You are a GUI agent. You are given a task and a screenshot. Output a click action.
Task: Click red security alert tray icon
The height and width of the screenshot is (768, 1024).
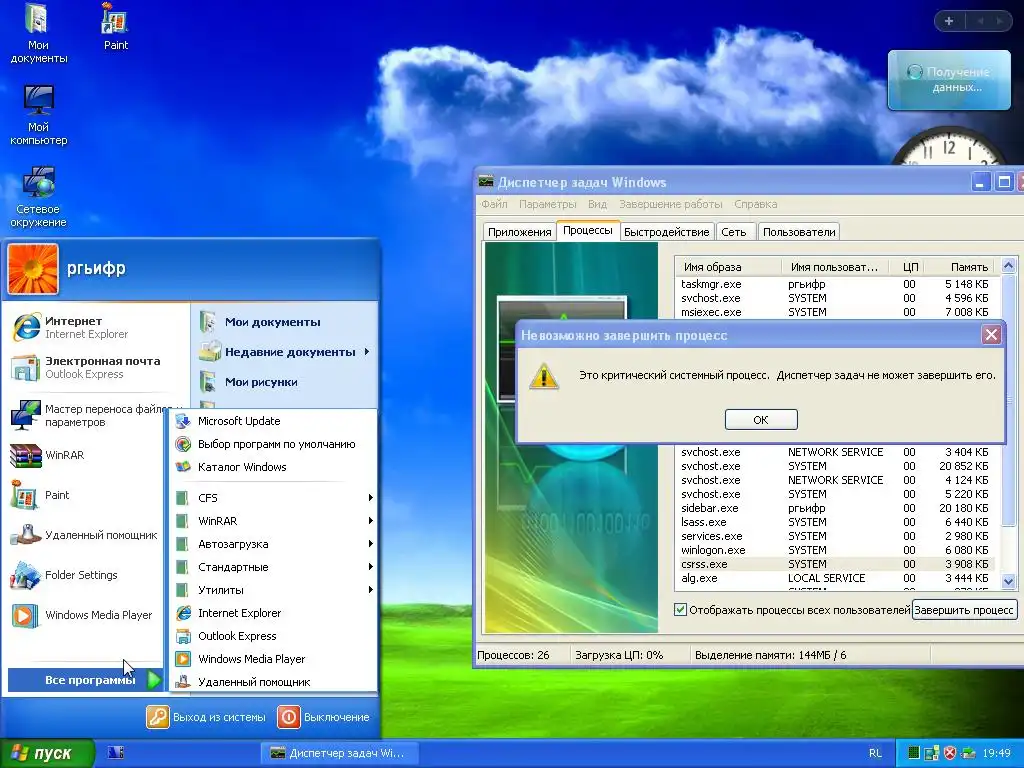point(950,753)
